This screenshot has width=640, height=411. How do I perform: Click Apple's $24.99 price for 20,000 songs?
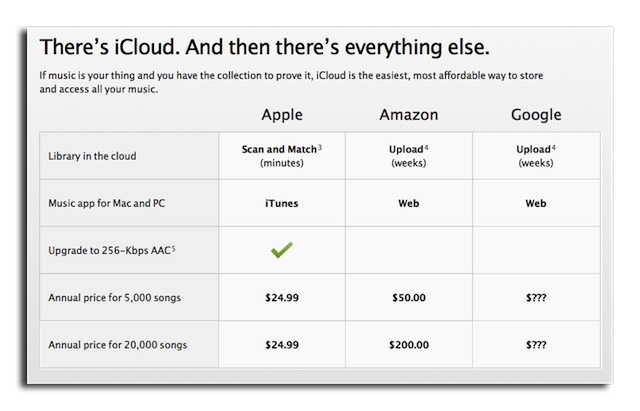pos(282,345)
